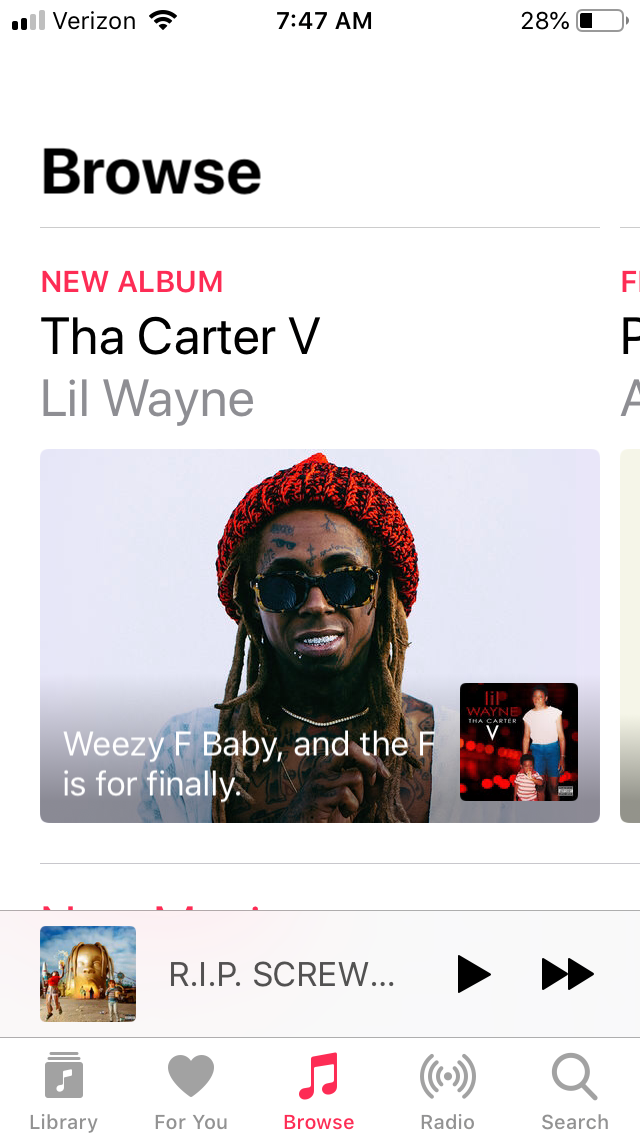Tap the For You heart icon
This screenshot has width=640, height=1136.
(191, 1076)
